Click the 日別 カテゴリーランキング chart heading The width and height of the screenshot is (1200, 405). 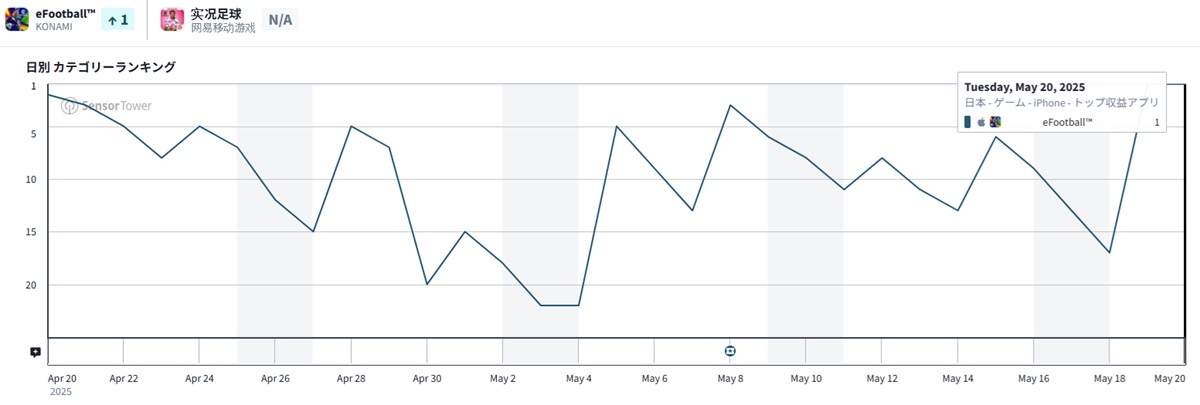pyautogui.click(x=101, y=67)
